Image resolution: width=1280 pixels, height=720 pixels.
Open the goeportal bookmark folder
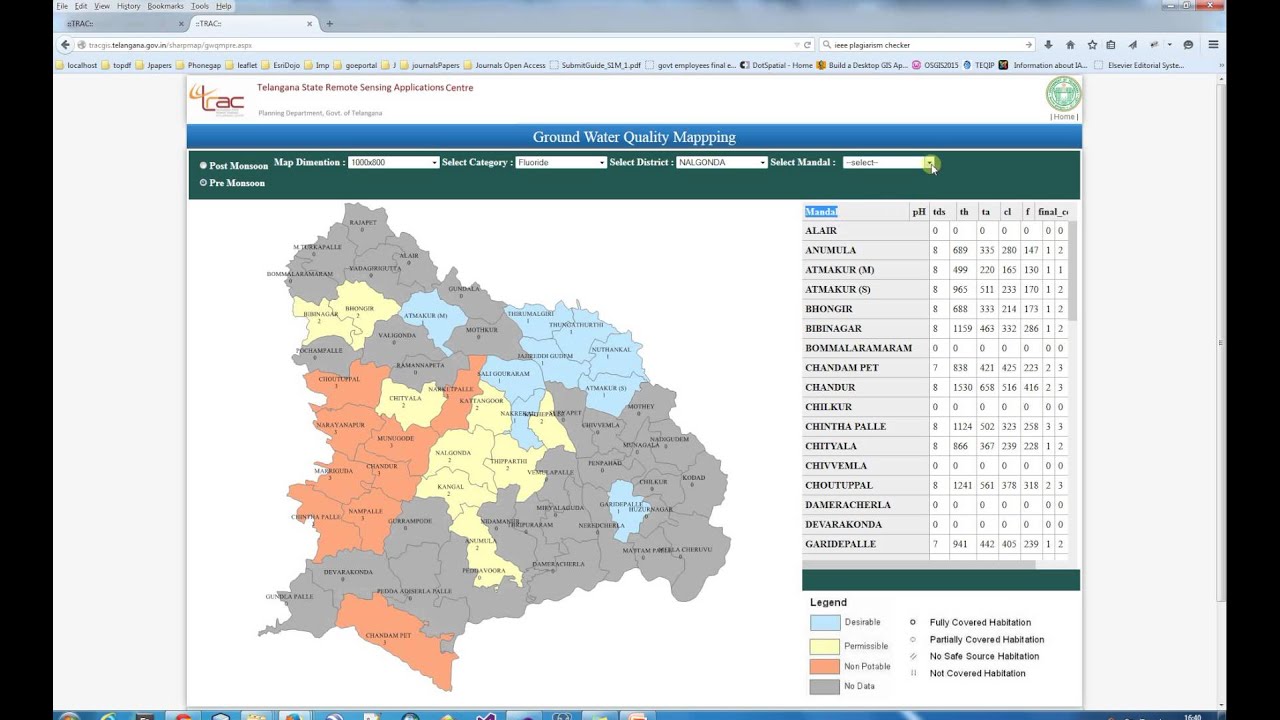pos(357,66)
